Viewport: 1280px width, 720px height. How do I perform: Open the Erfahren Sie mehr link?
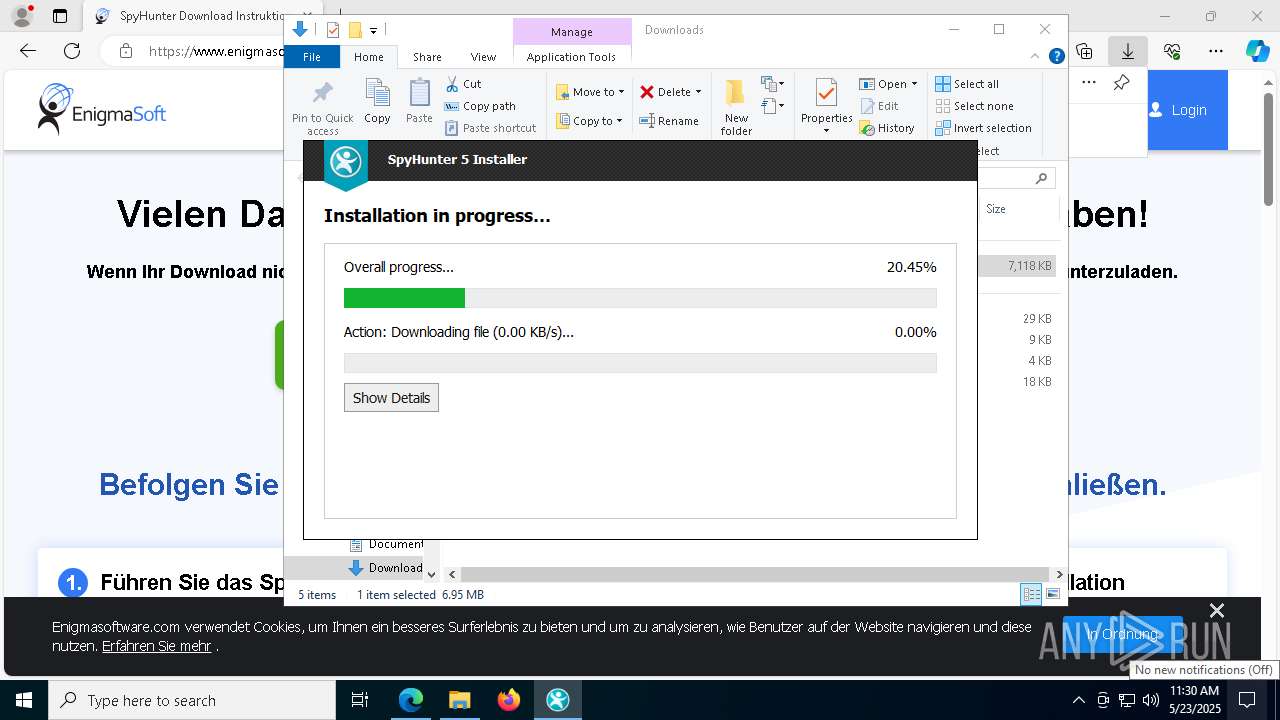(156, 646)
